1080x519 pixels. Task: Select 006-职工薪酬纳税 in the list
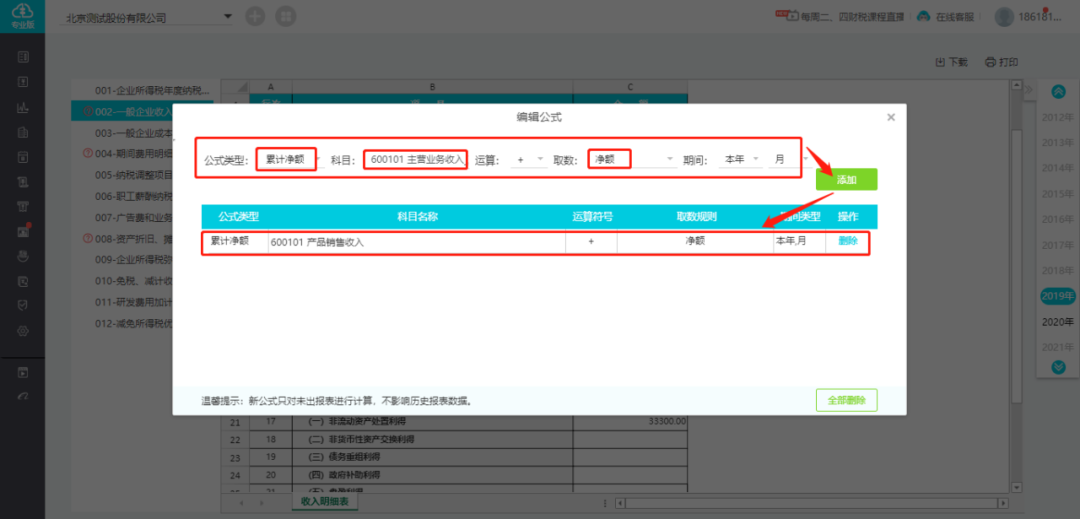(x=134, y=196)
